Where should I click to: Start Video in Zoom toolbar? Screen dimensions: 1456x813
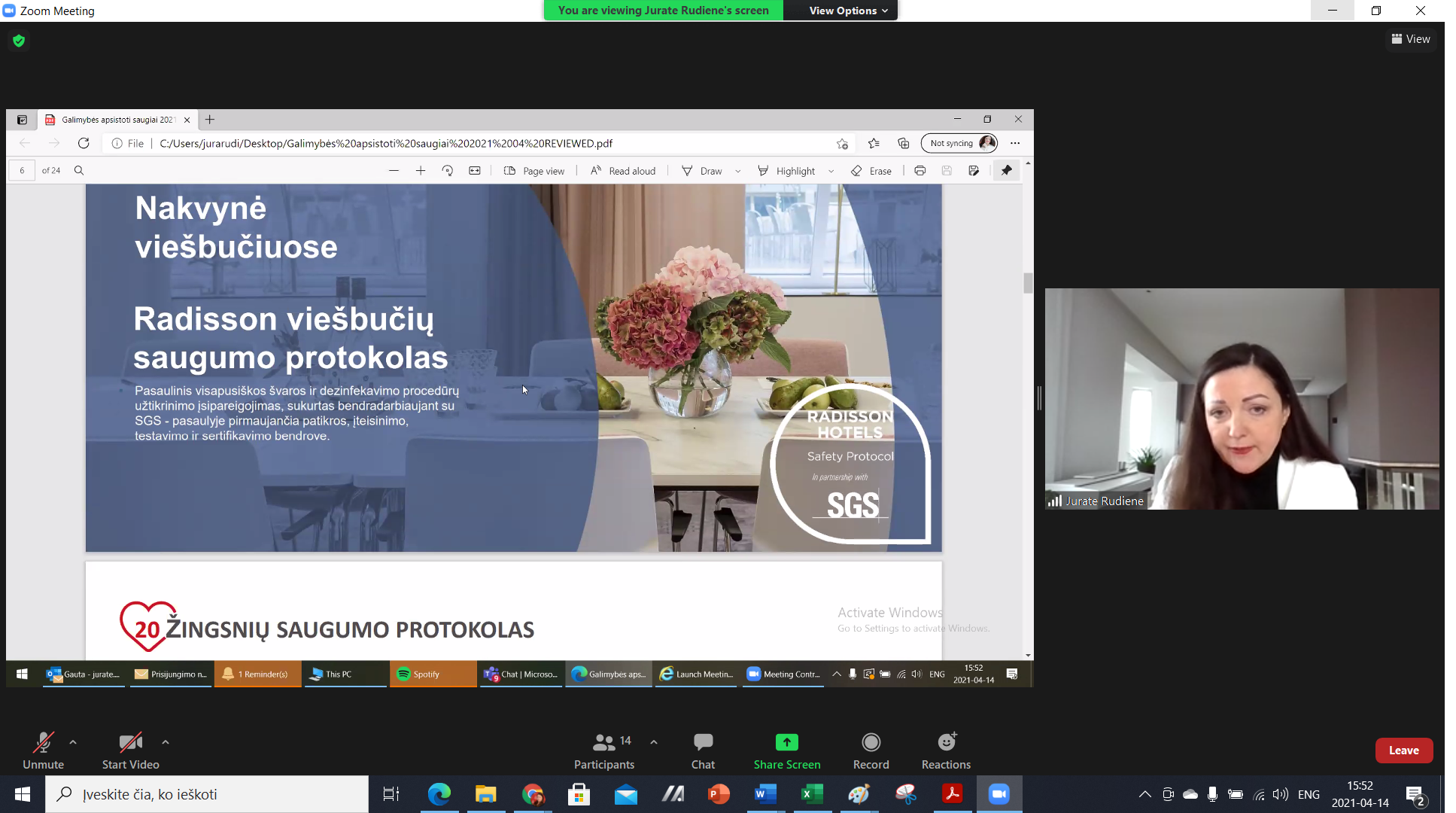coord(131,751)
